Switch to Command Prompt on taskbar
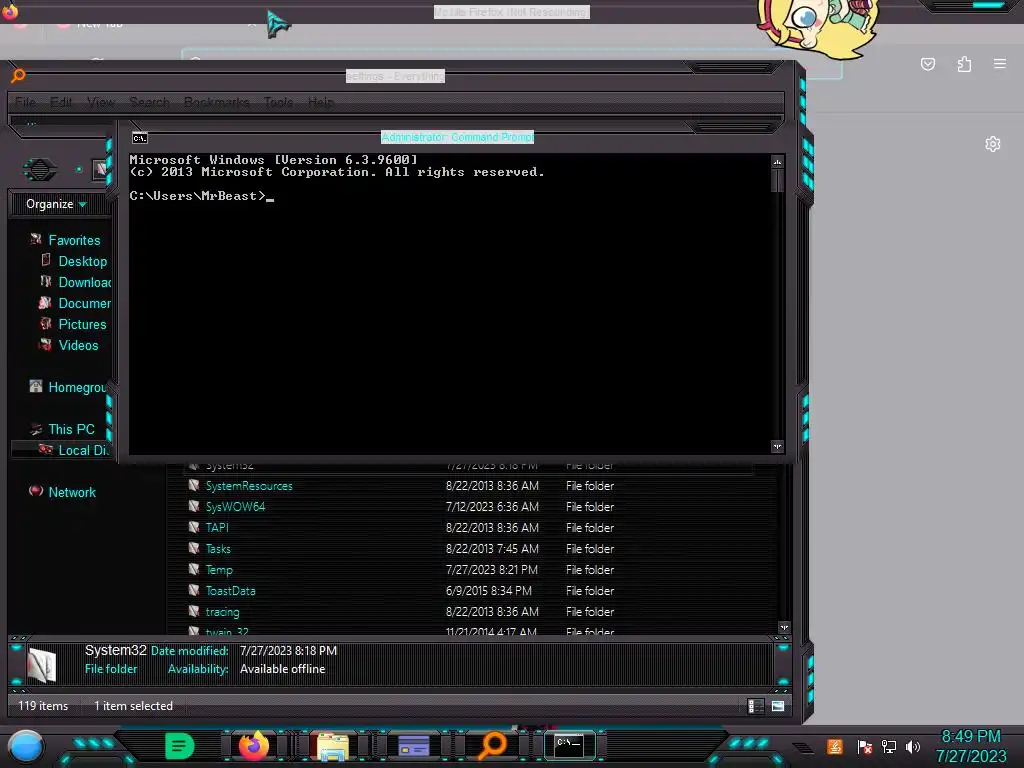 569,745
